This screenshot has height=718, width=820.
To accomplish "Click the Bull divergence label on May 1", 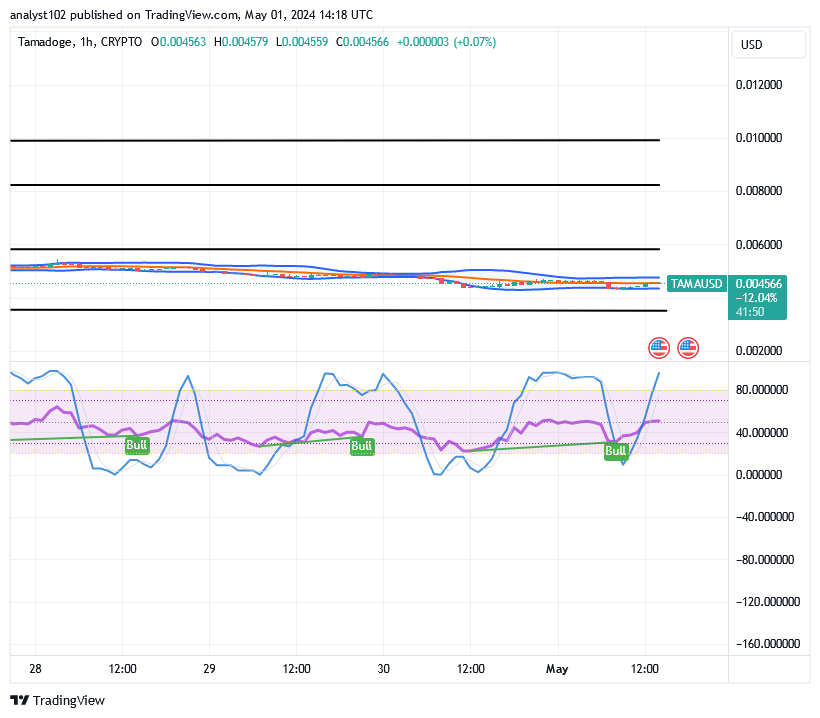I will [x=616, y=451].
